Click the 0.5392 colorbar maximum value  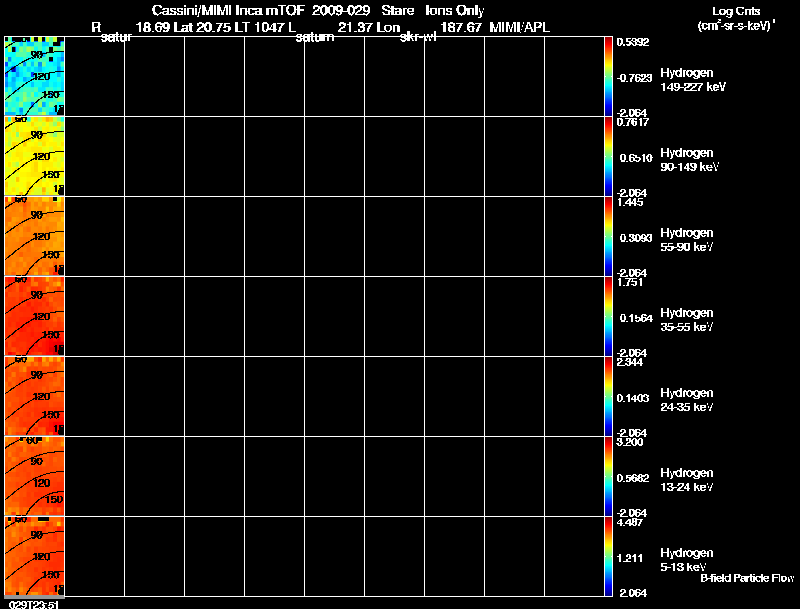point(633,42)
